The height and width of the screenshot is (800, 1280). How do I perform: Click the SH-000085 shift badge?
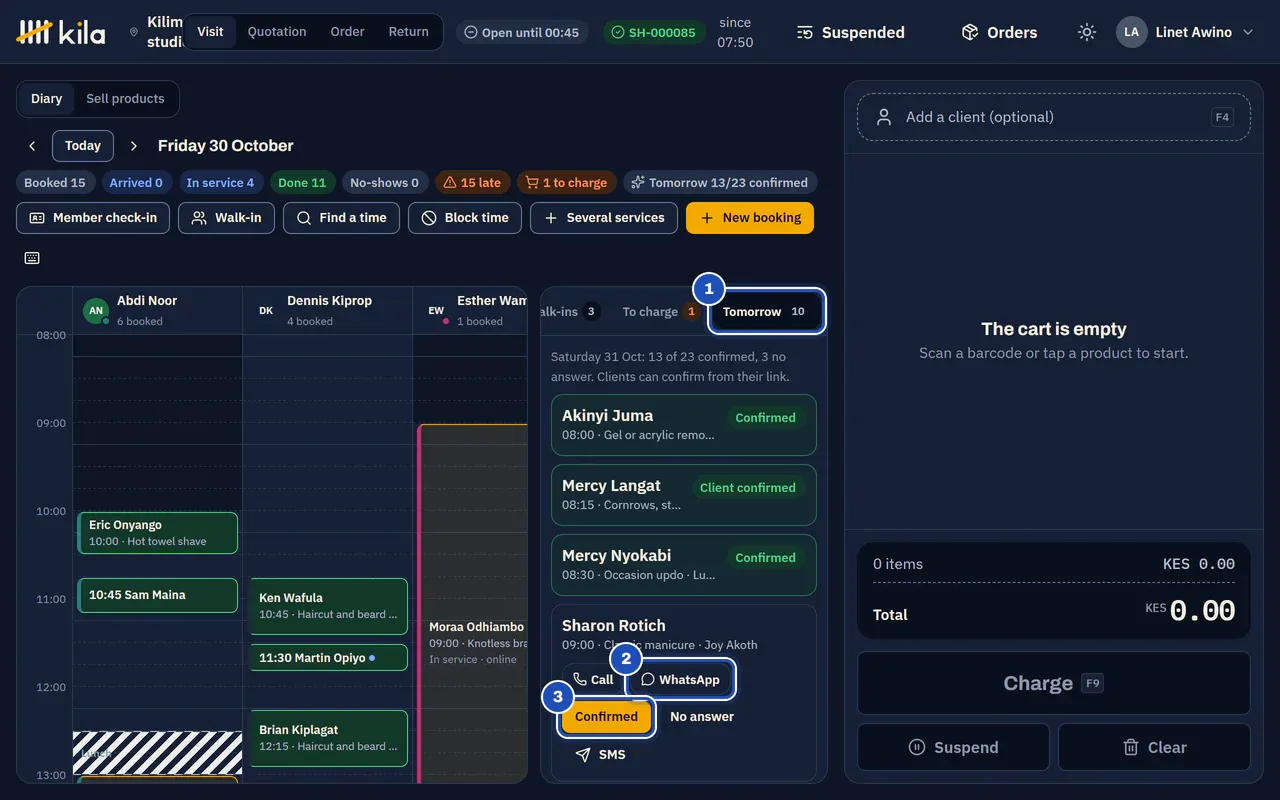654,32
